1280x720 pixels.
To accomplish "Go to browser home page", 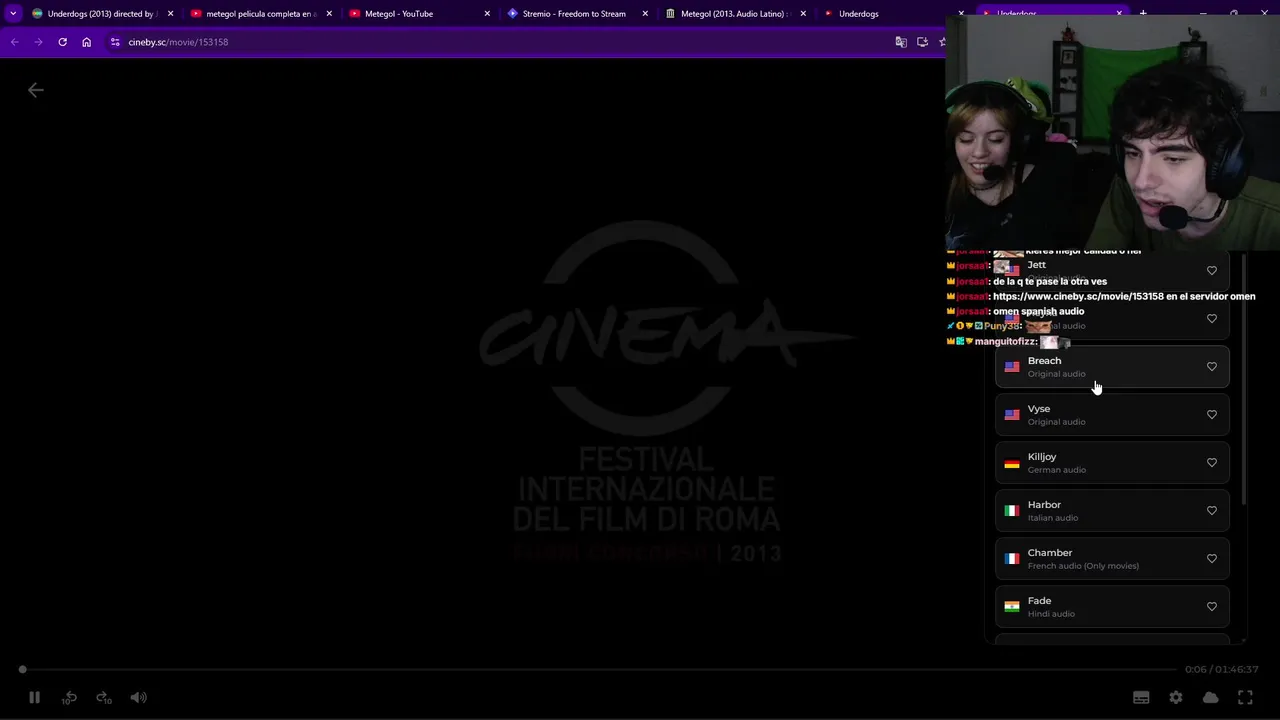I will (87, 42).
